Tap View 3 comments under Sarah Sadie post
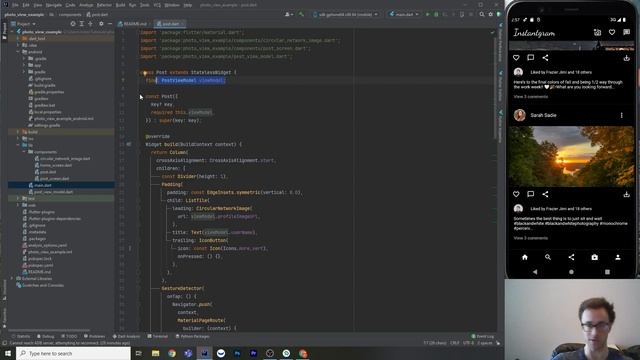The height and width of the screenshot is (360, 640). click(x=531, y=238)
